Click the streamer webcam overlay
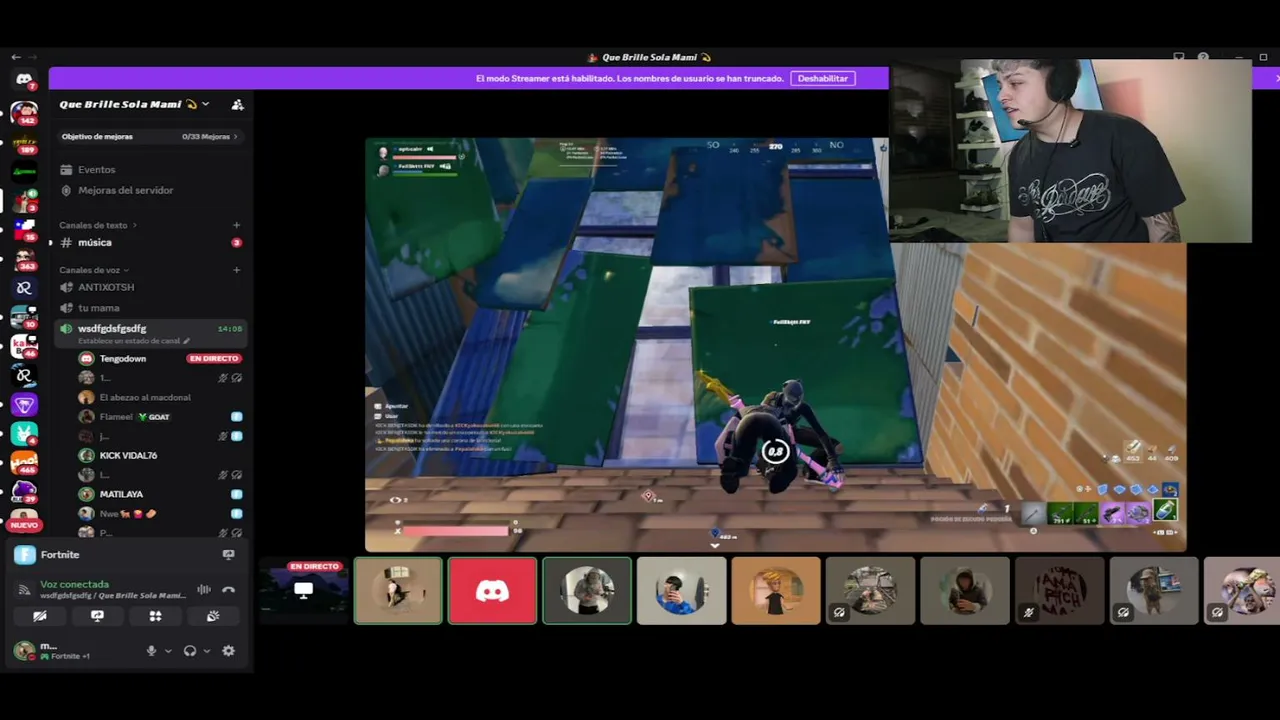The image size is (1280, 720). point(1070,151)
